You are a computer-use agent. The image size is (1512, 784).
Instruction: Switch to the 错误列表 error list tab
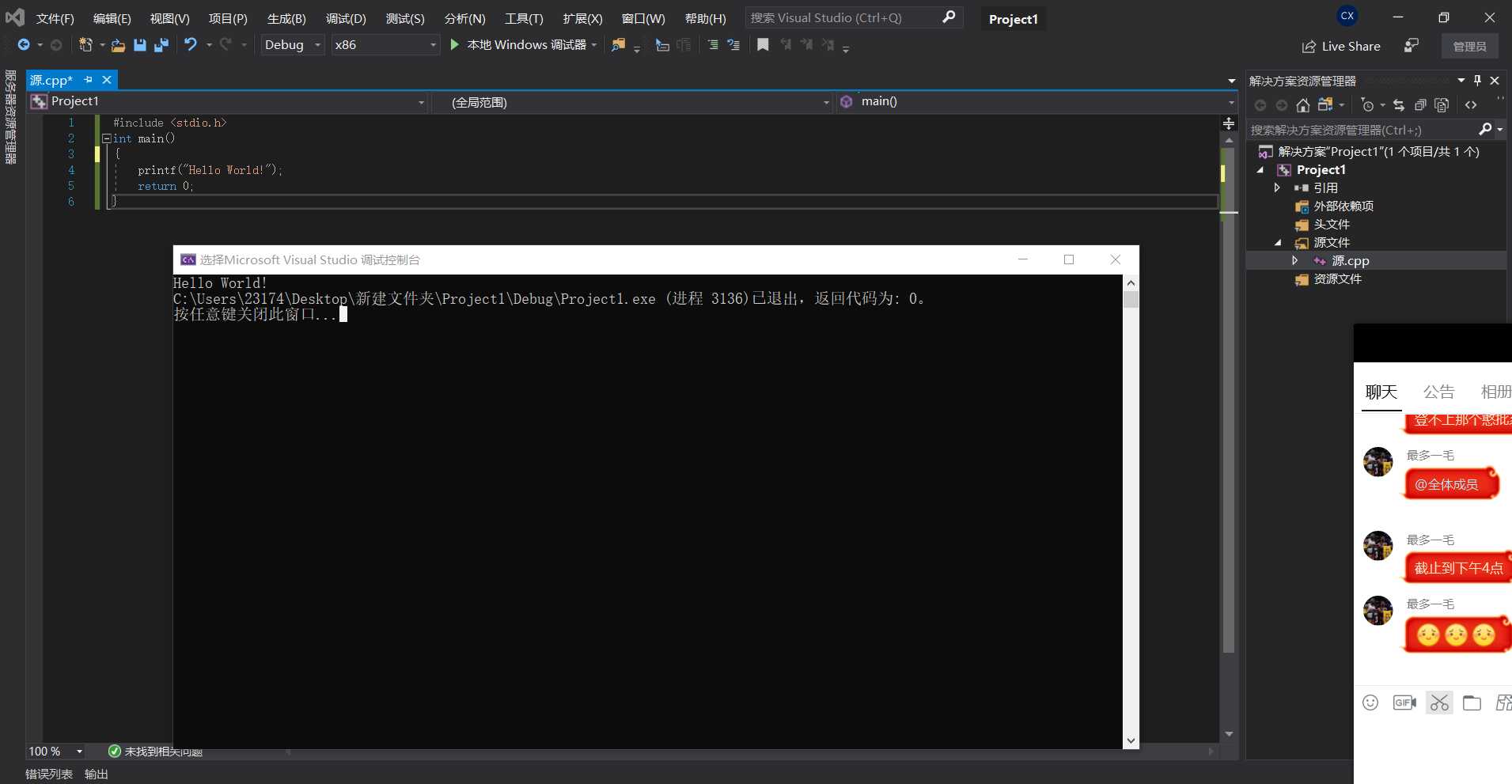pyautogui.click(x=49, y=775)
